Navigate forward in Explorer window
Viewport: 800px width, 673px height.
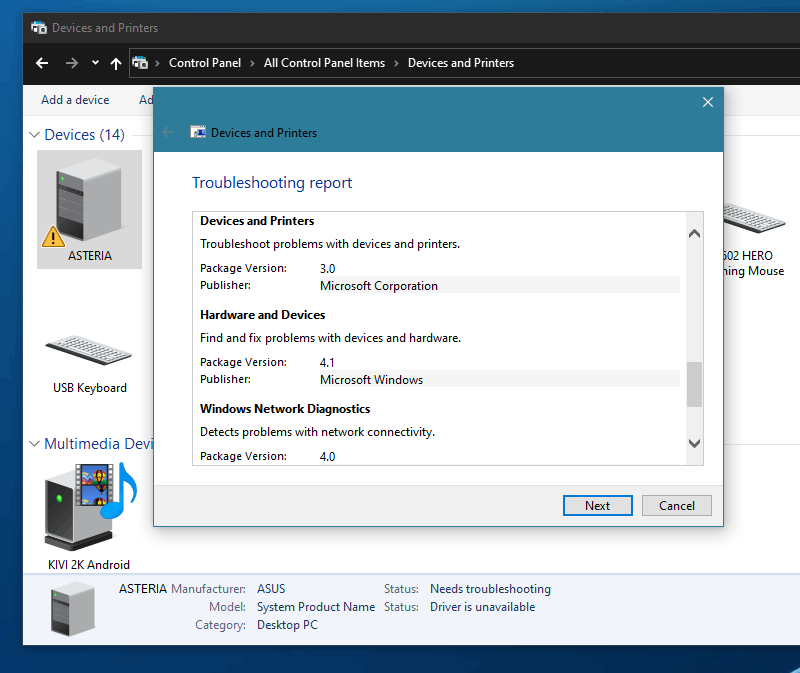(72, 63)
